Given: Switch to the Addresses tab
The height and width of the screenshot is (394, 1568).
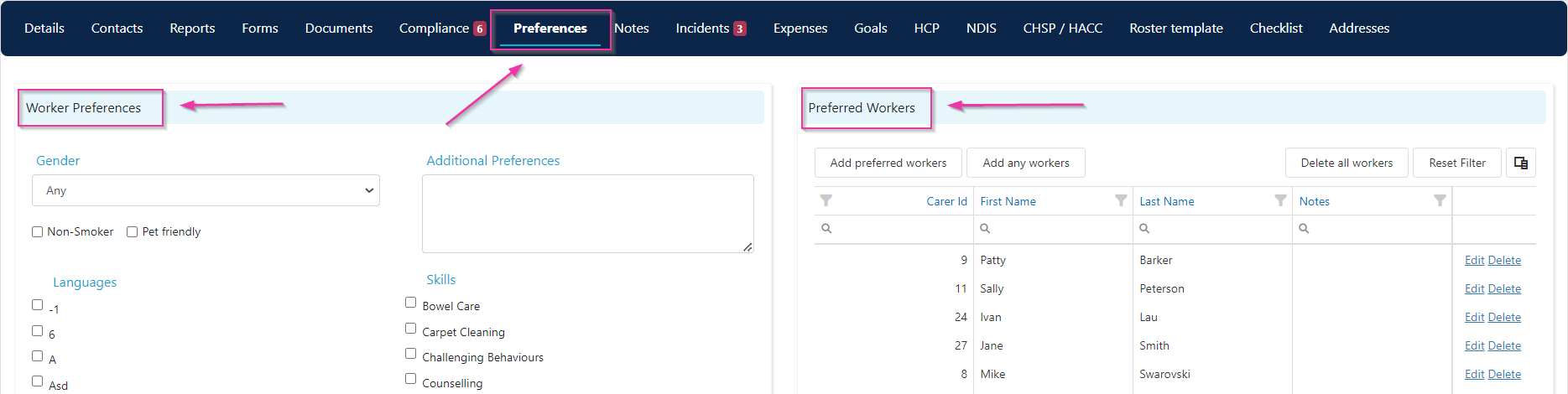Looking at the screenshot, I should [x=1359, y=29].
